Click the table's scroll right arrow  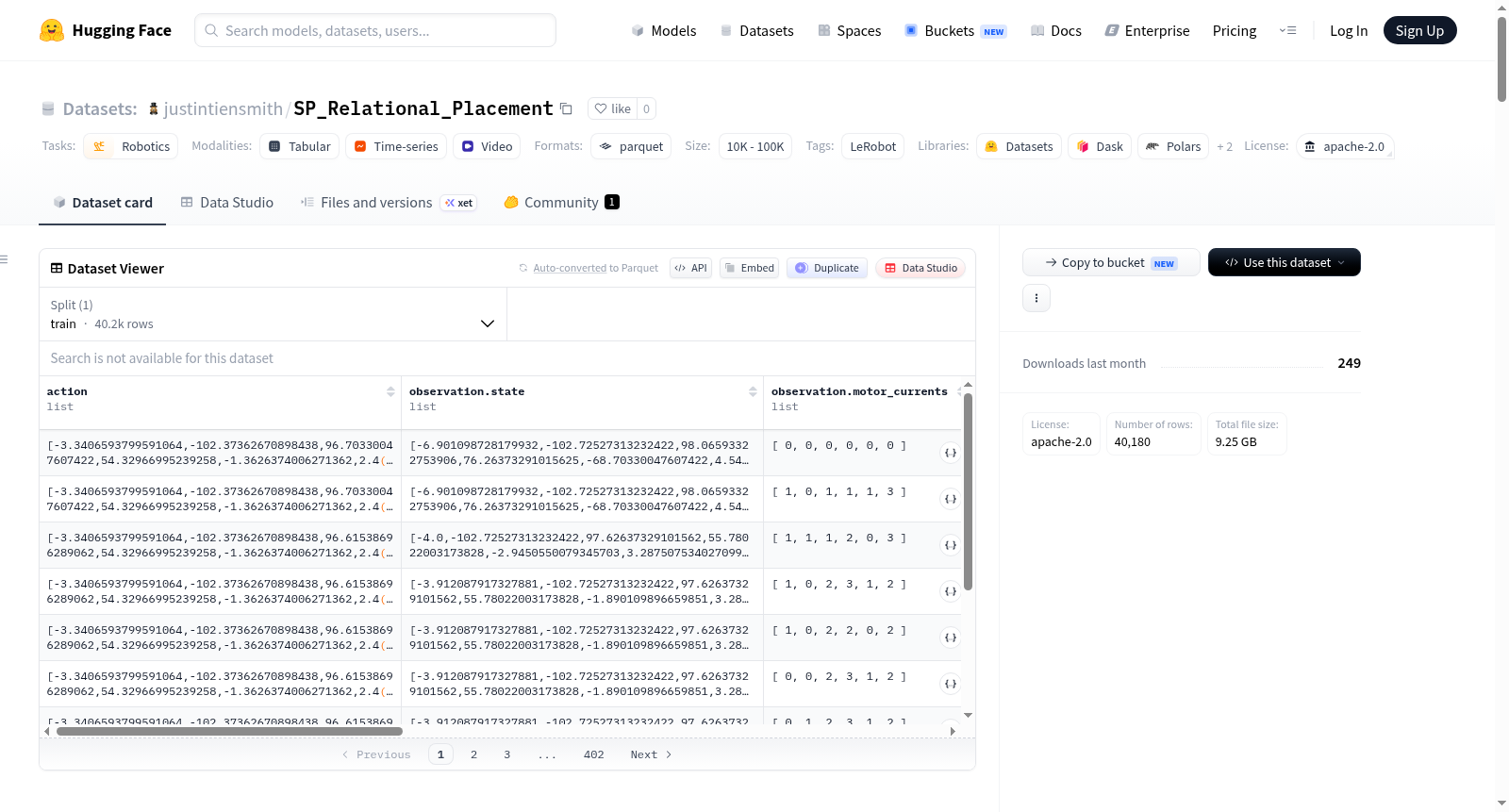click(953, 731)
